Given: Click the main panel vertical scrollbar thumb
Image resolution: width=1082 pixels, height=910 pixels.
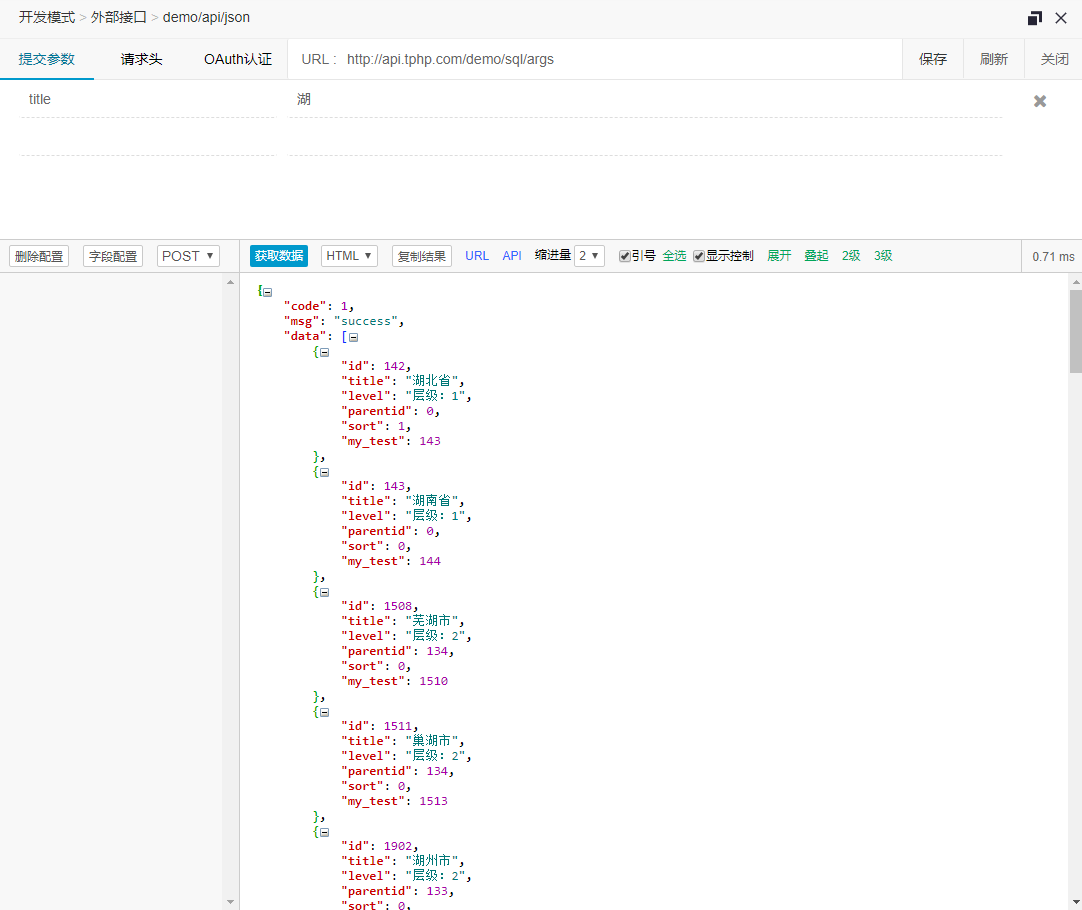Looking at the screenshot, I should click(x=1076, y=331).
